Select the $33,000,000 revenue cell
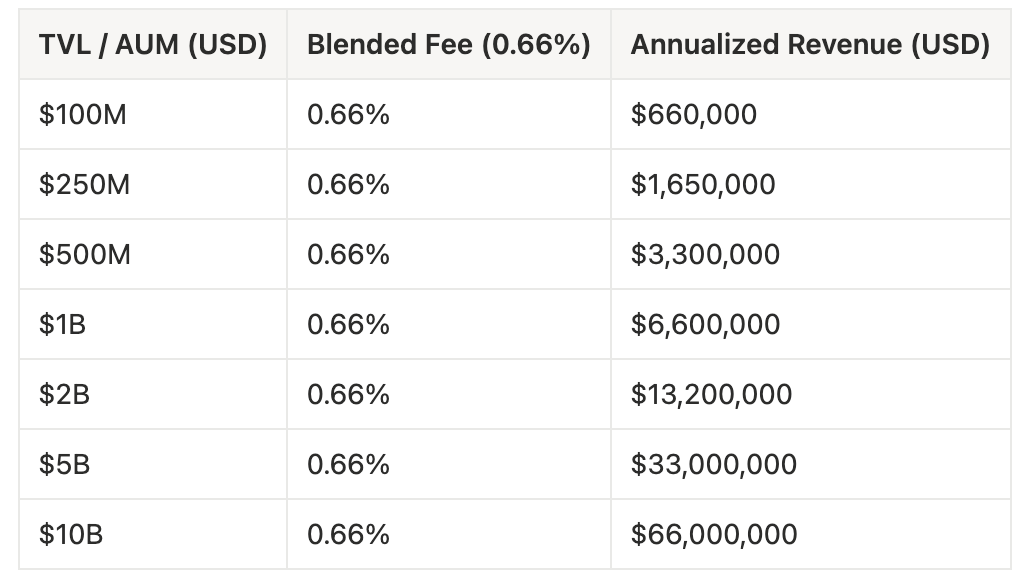 coord(713,465)
